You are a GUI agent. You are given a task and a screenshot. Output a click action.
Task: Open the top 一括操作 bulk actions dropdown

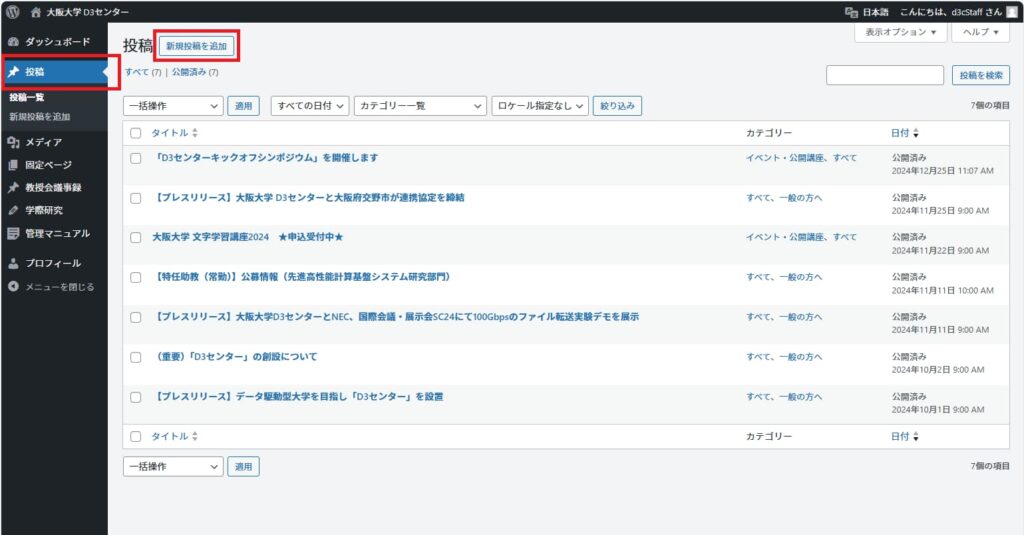173,106
